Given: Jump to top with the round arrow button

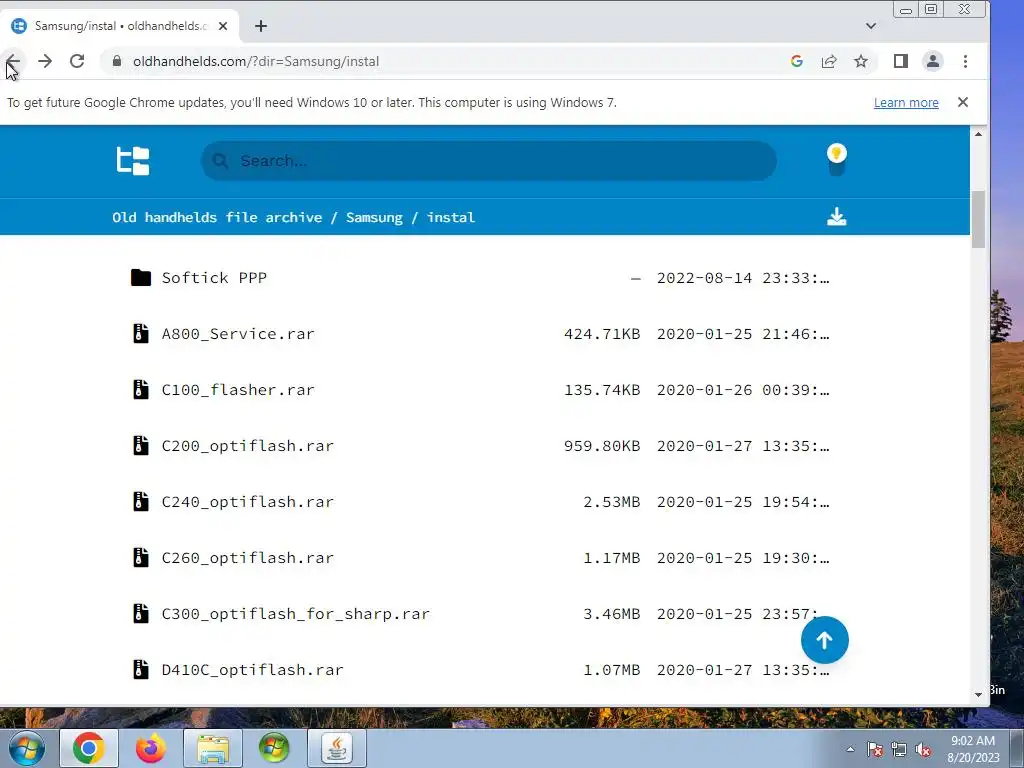Looking at the screenshot, I should click(x=824, y=640).
